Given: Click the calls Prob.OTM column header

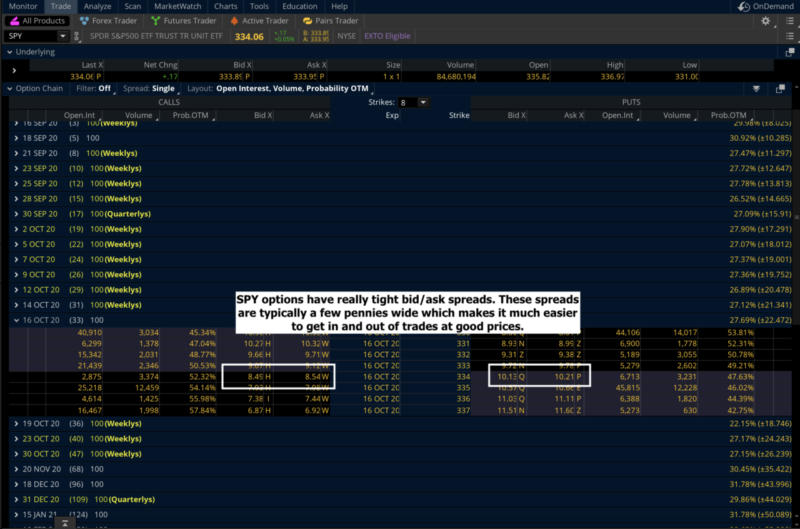Looking at the screenshot, I should coord(190,116).
